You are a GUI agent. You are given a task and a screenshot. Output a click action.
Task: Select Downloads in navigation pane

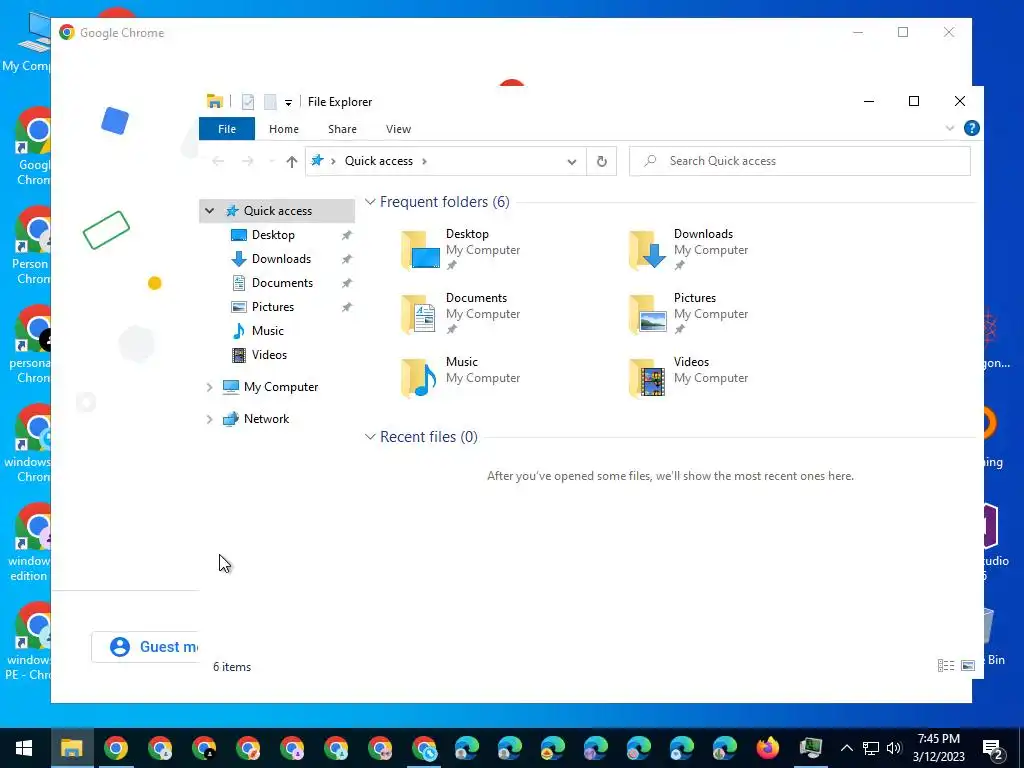(x=281, y=259)
